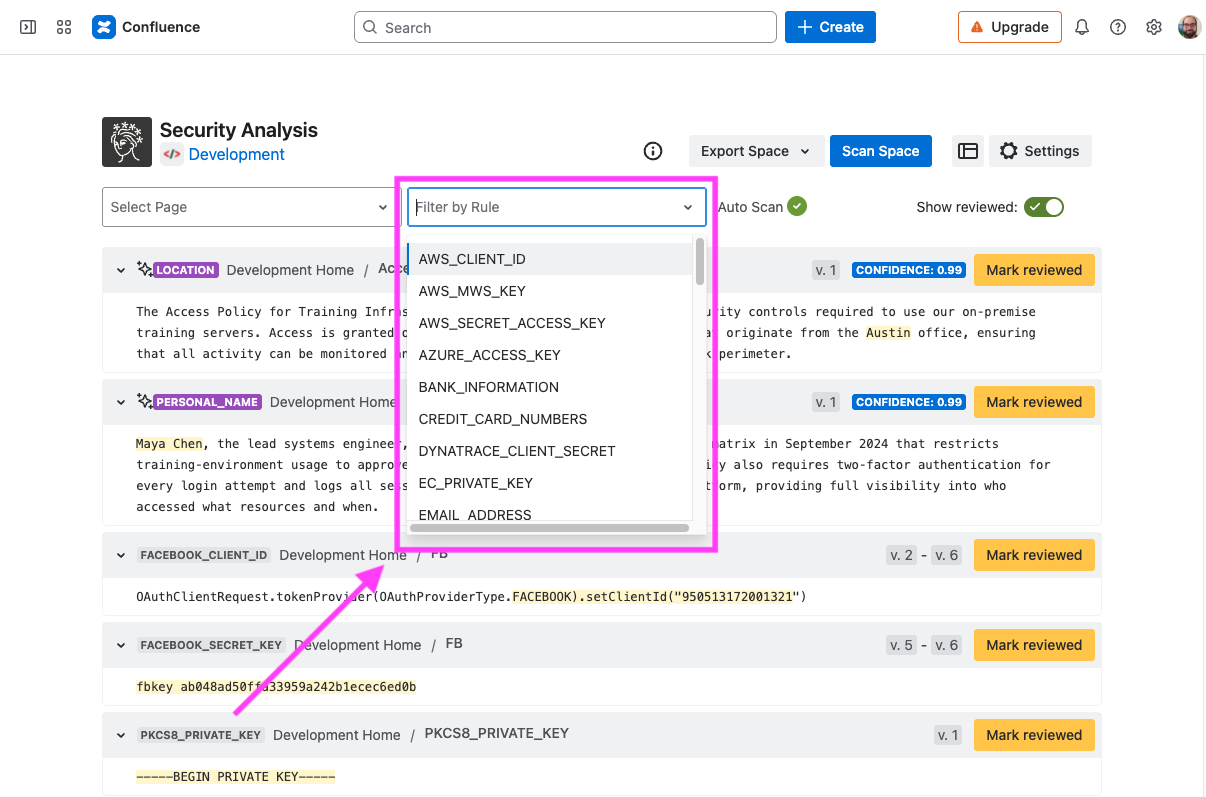Click CONFIDENCE: 0.99 badge on LOCATION row
Image resolution: width=1206 pixels, height=797 pixels.
(909, 270)
